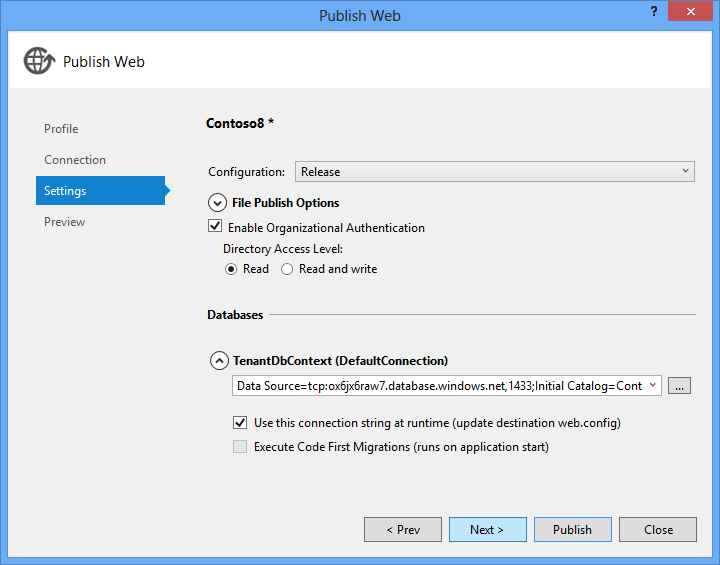The width and height of the screenshot is (720, 565).
Task: Open the connection string ellipsis browse button
Action: pyautogui.click(x=679, y=386)
